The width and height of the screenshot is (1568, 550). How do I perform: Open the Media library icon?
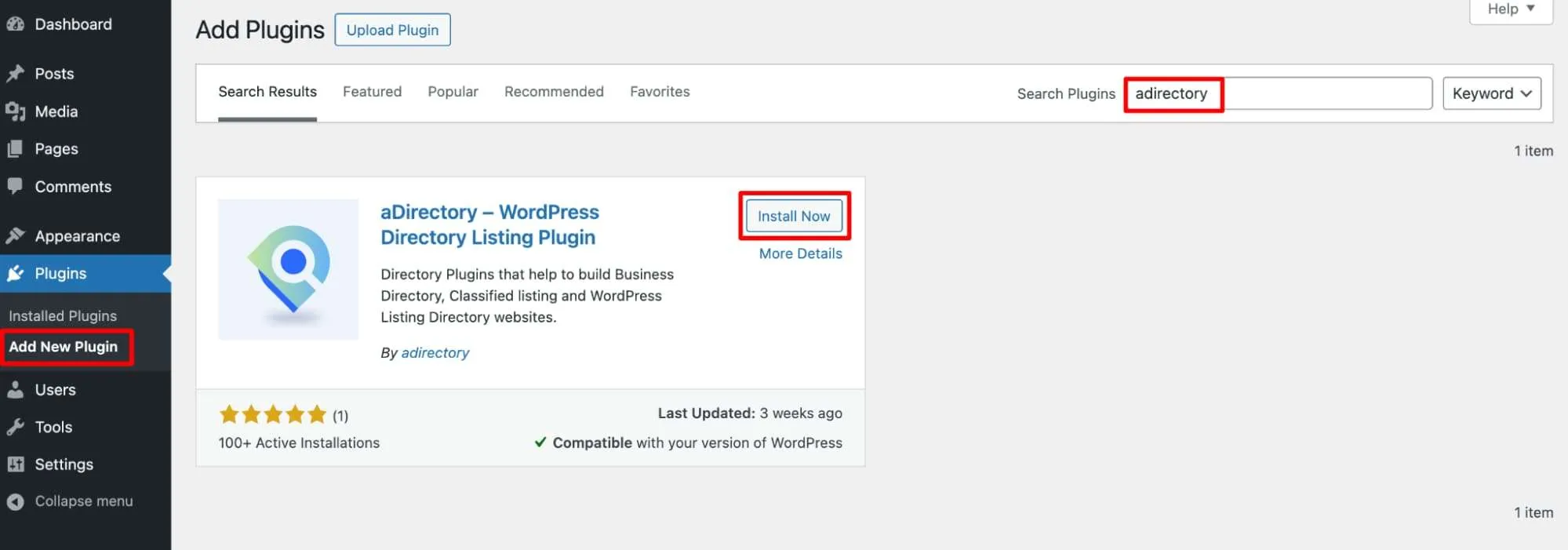15,111
